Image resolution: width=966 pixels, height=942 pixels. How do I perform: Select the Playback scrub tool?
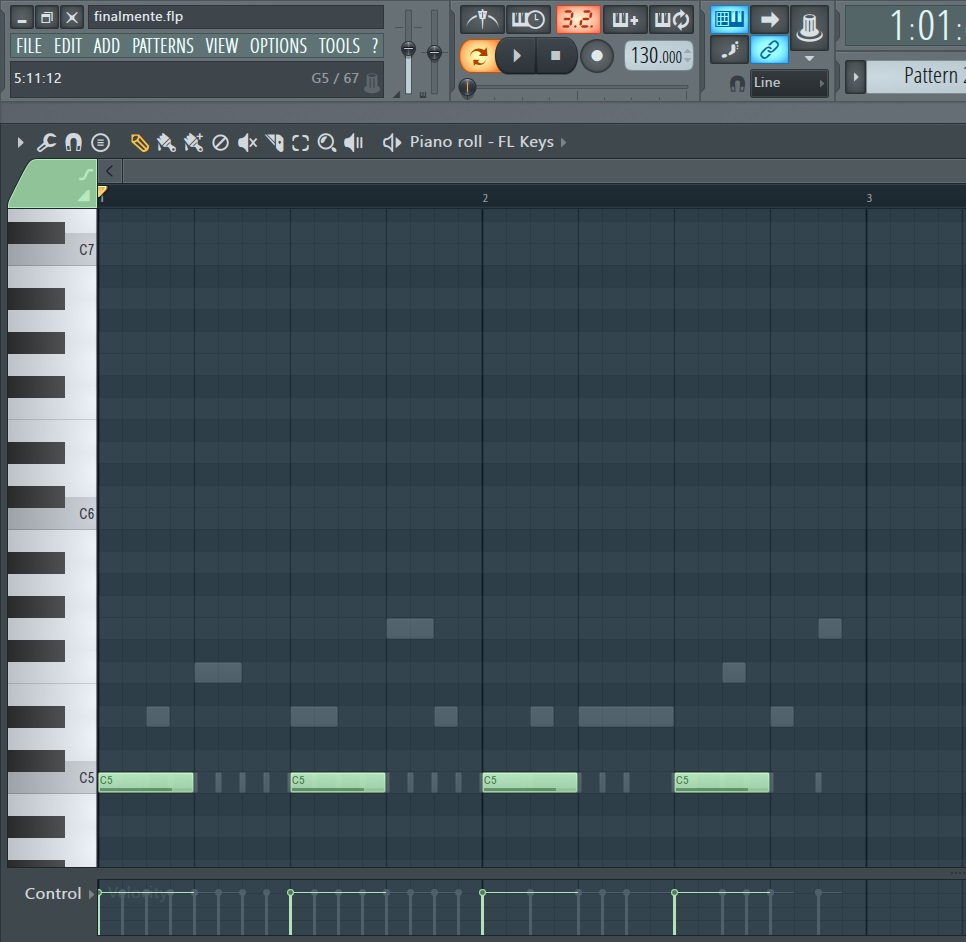(354, 143)
